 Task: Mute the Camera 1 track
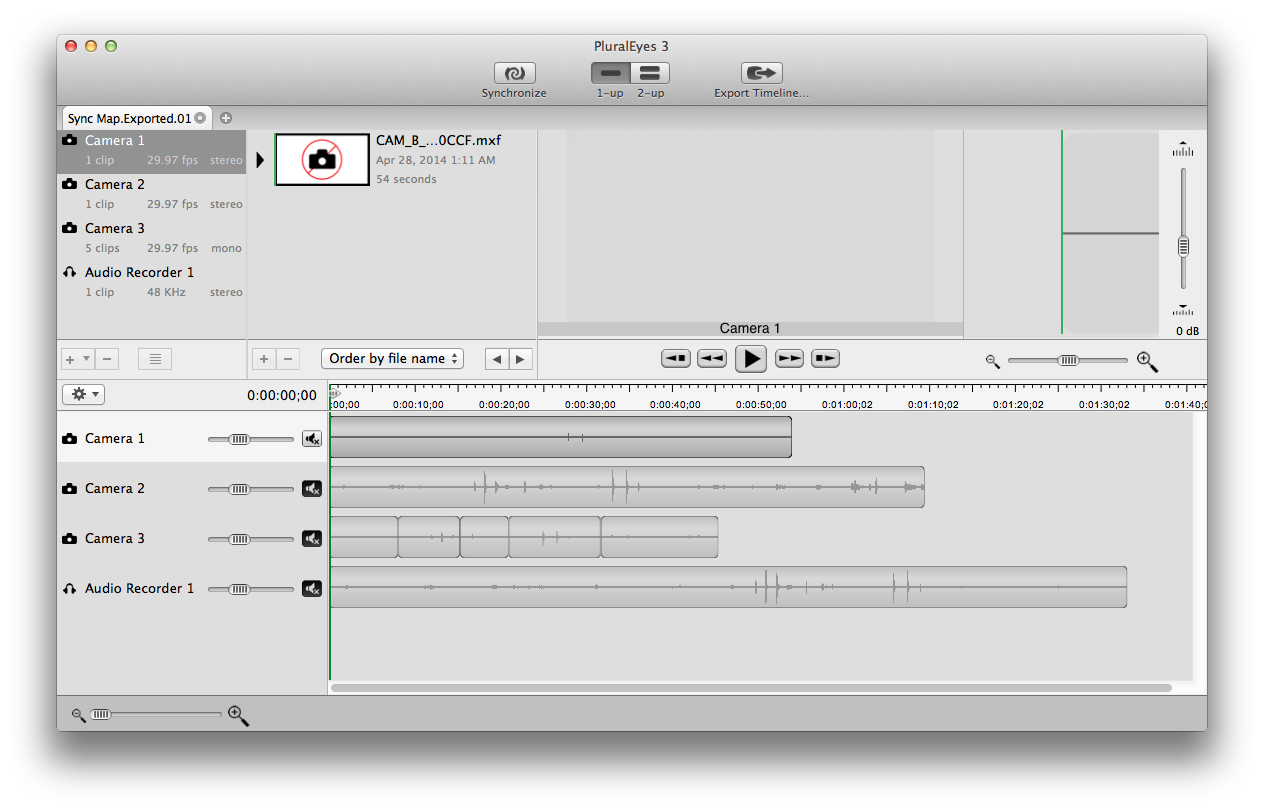pyautogui.click(x=312, y=439)
